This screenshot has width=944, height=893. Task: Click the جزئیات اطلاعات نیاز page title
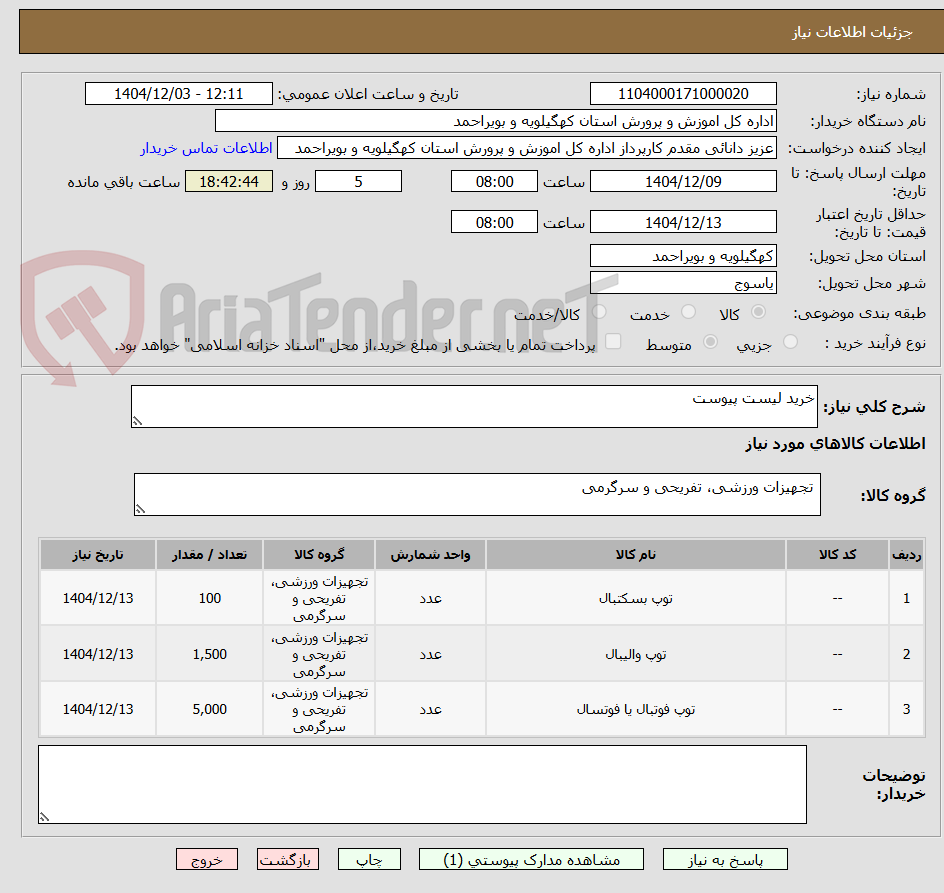(851, 32)
